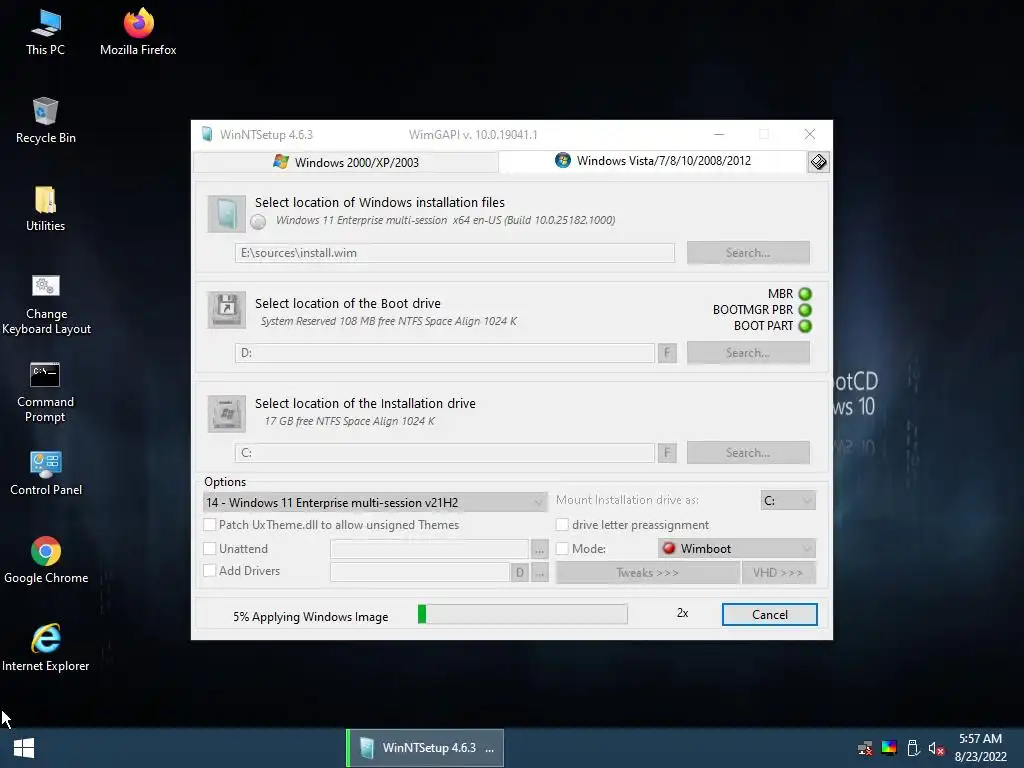The height and width of the screenshot is (768, 1024).
Task: Open Control Panel desktop icon
Action: (46, 473)
